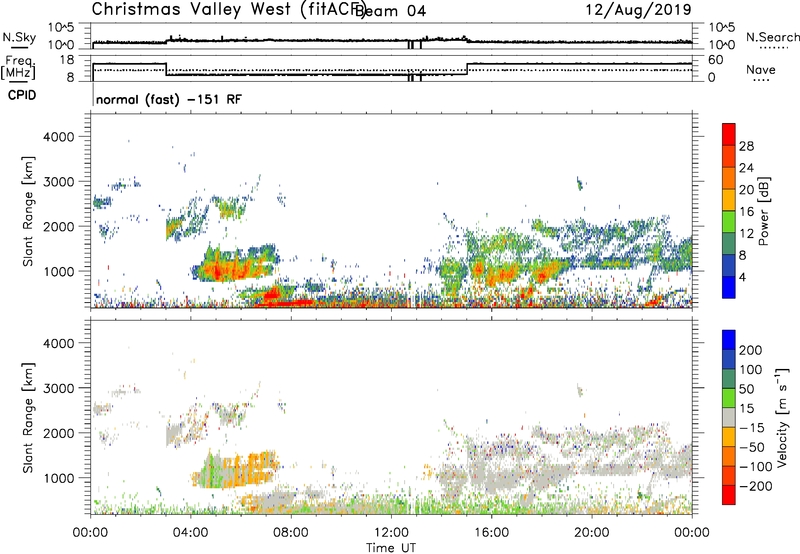Click the -200 tick on Velocity colorbar

click(x=756, y=486)
